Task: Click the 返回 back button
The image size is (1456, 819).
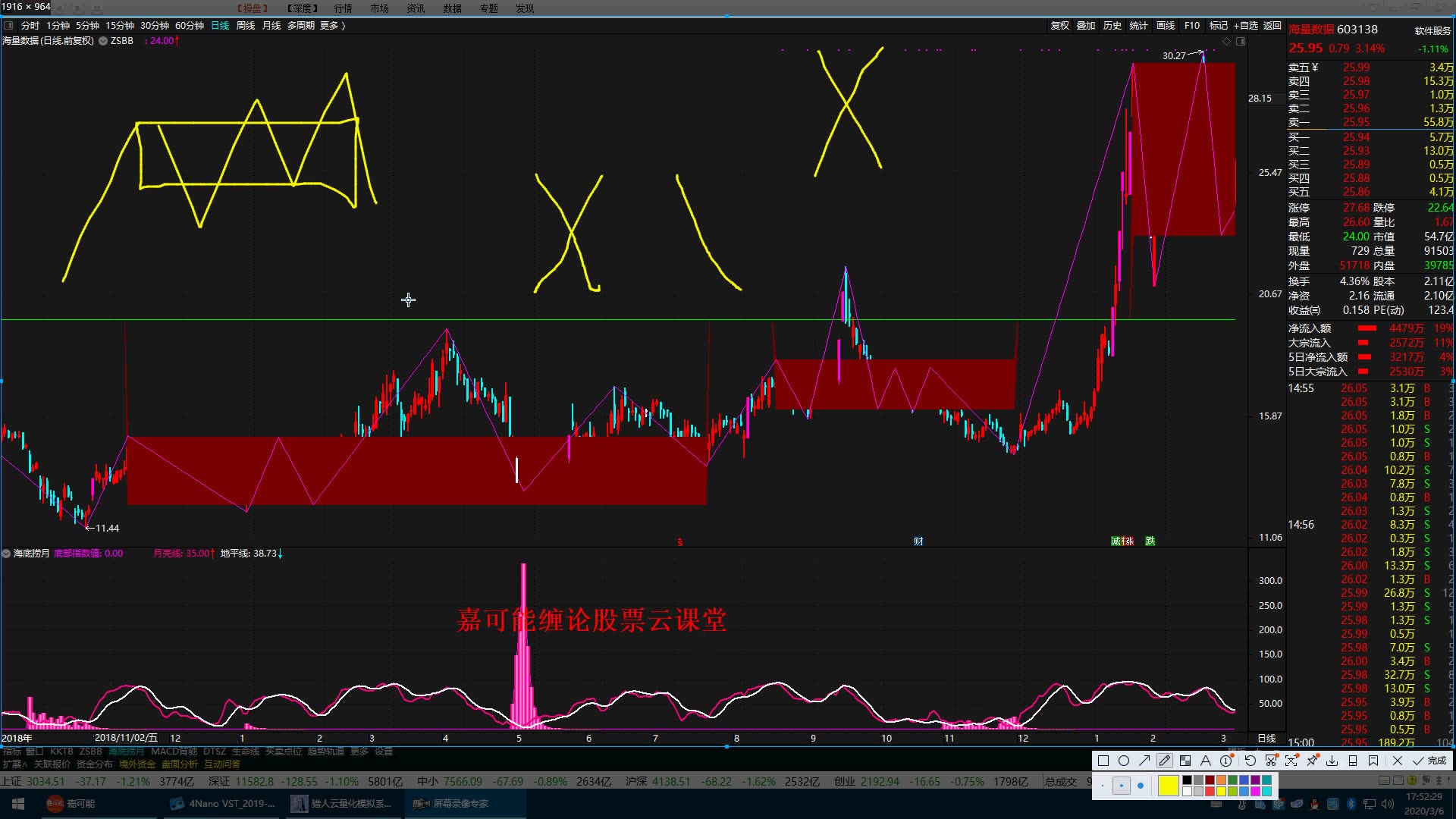Action: click(1272, 25)
